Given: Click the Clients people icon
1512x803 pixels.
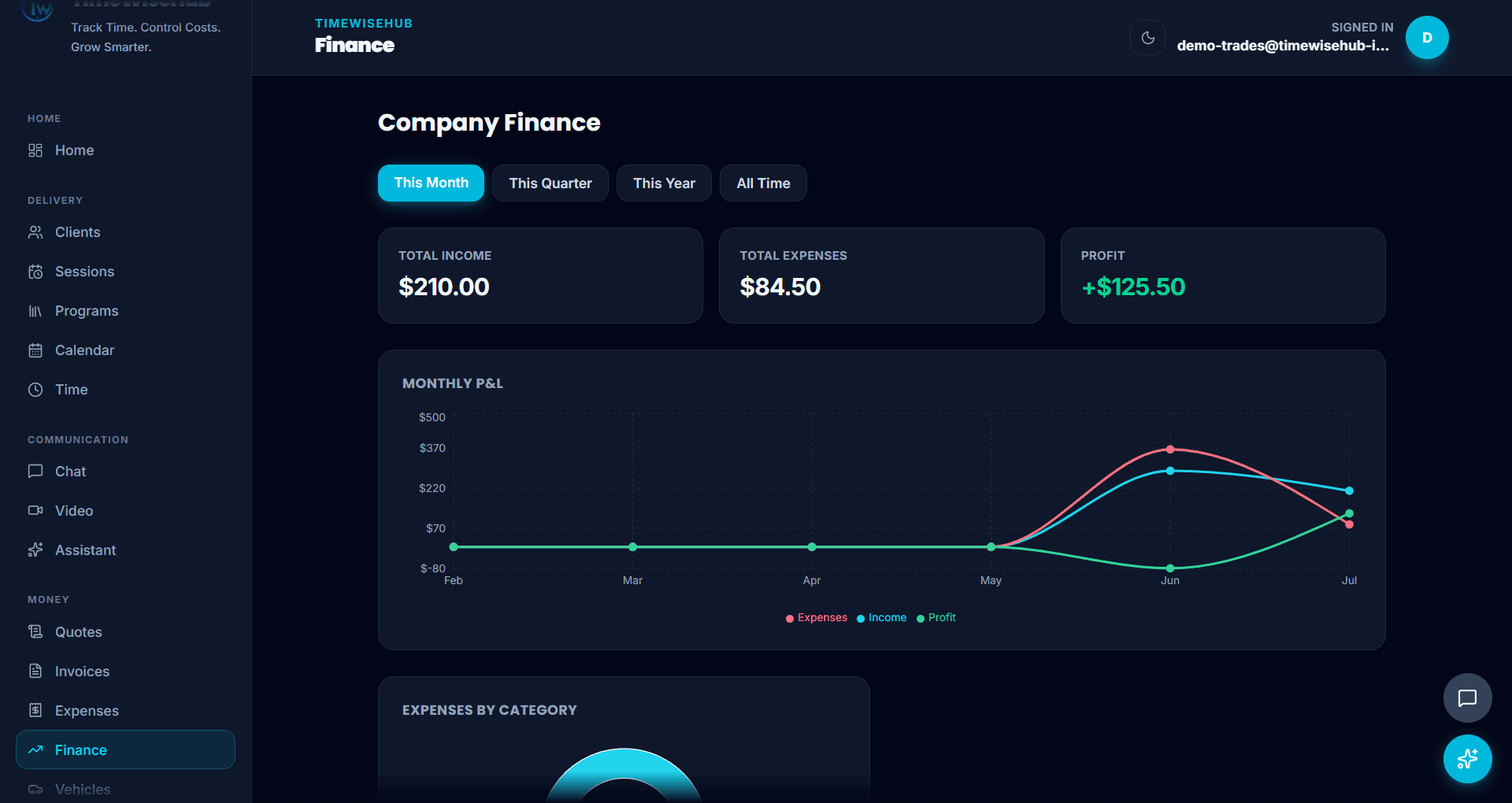Looking at the screenshot, I should pos(35,232).
